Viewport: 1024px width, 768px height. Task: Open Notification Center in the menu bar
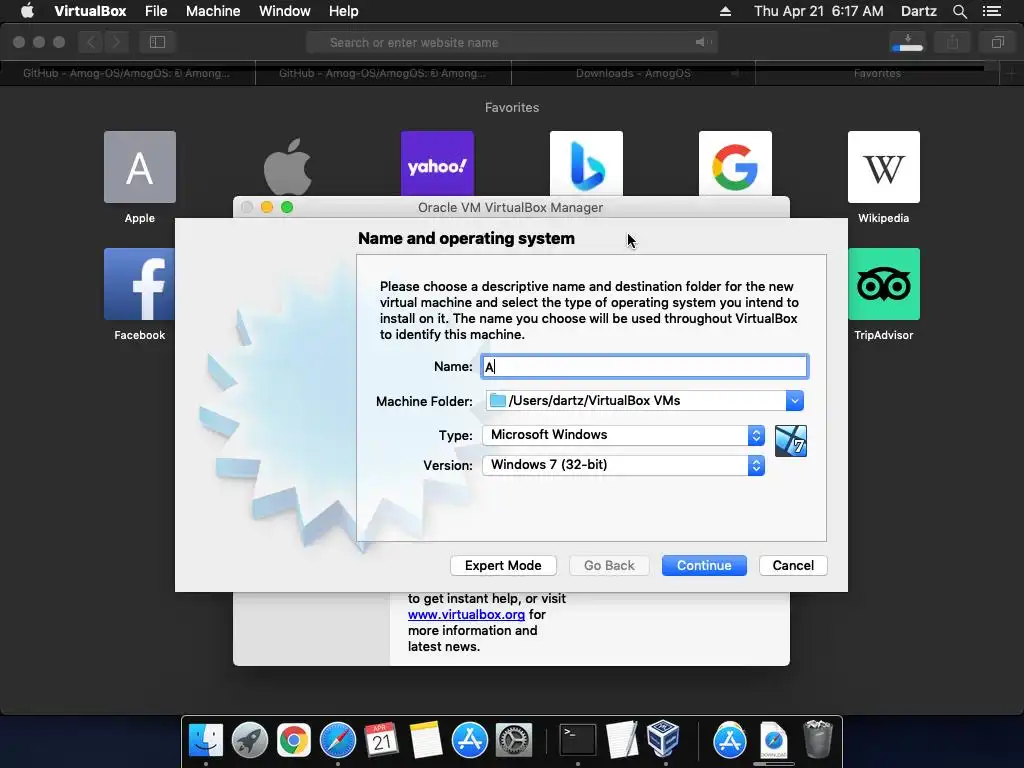tap(991, 11)
